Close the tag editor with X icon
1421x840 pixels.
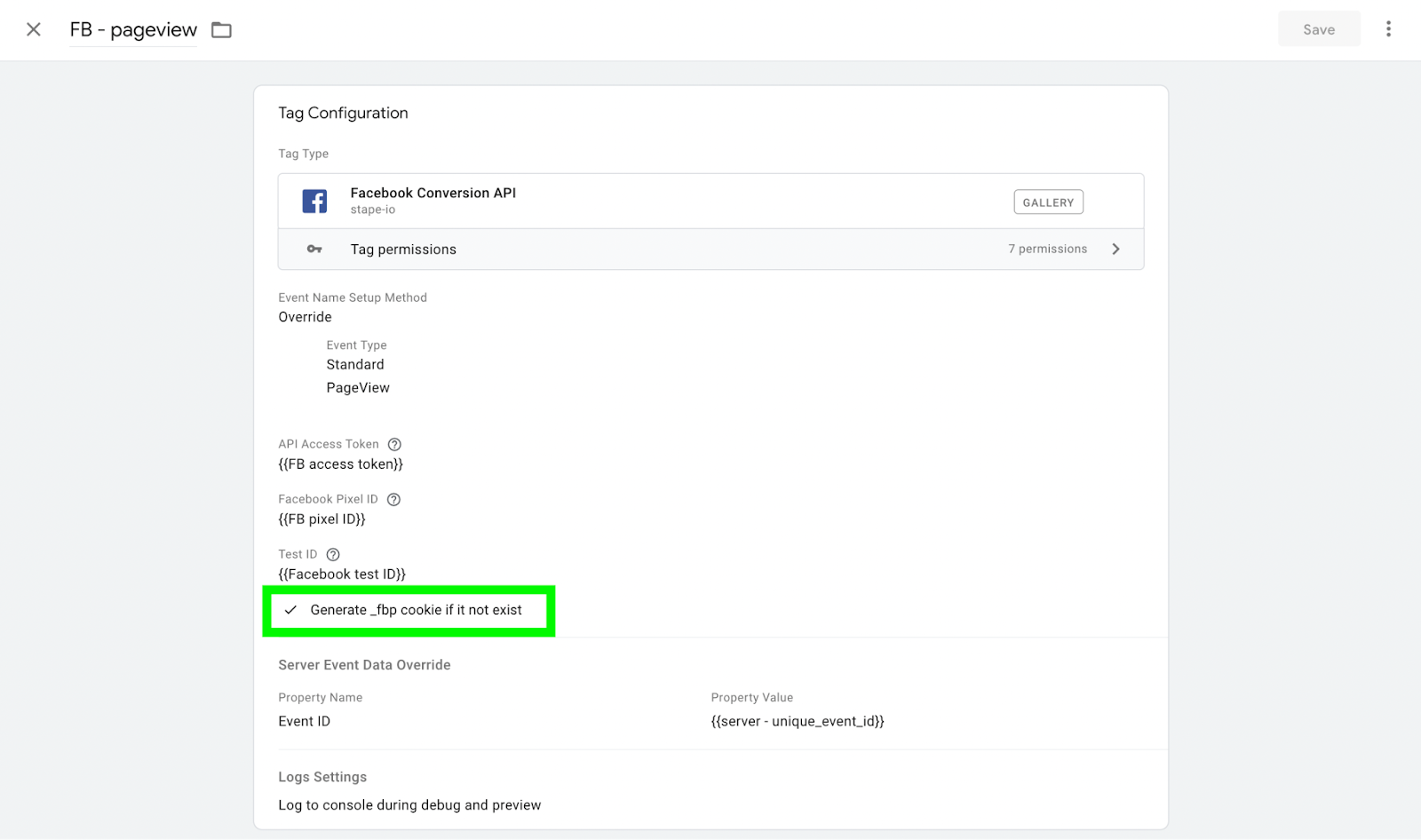pos(34,29)
